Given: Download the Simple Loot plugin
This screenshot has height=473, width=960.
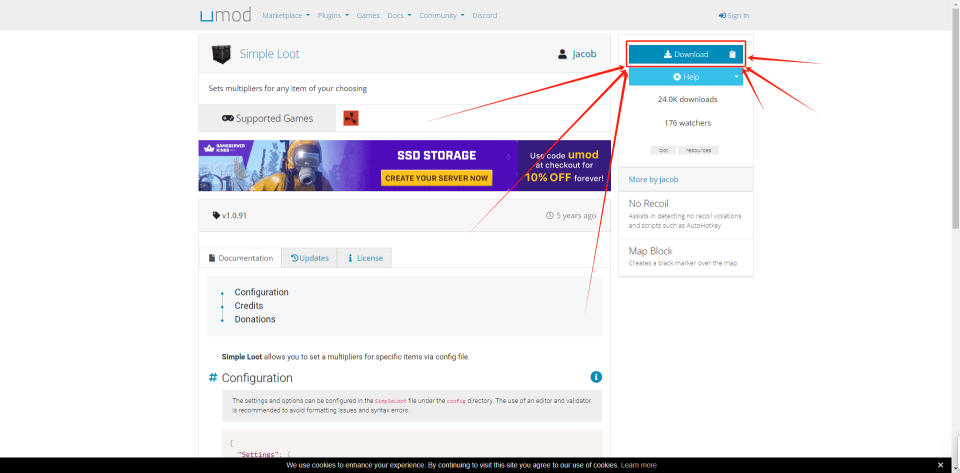Looking at the screenshot, I should point(686,54).
